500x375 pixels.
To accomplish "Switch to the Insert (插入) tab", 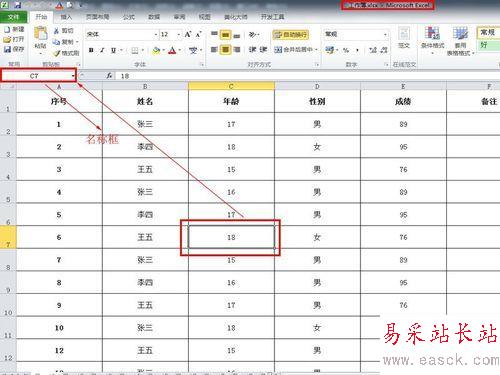I will 66,17.
